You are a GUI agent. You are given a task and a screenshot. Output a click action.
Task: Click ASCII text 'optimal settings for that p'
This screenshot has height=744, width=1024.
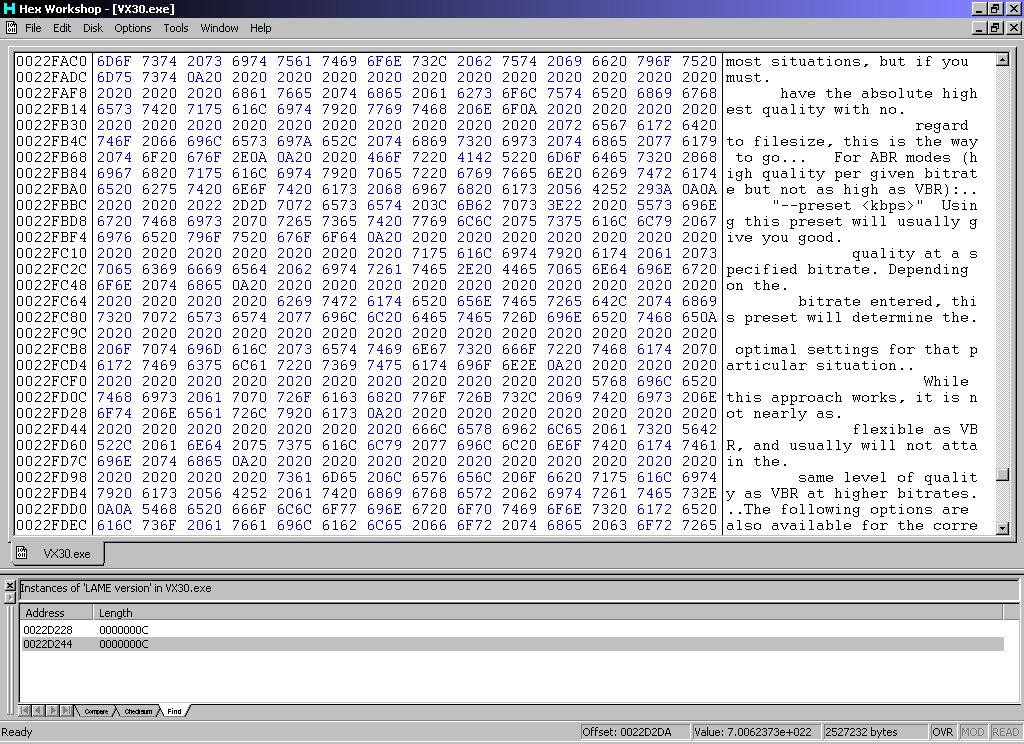tap(856, 349)
